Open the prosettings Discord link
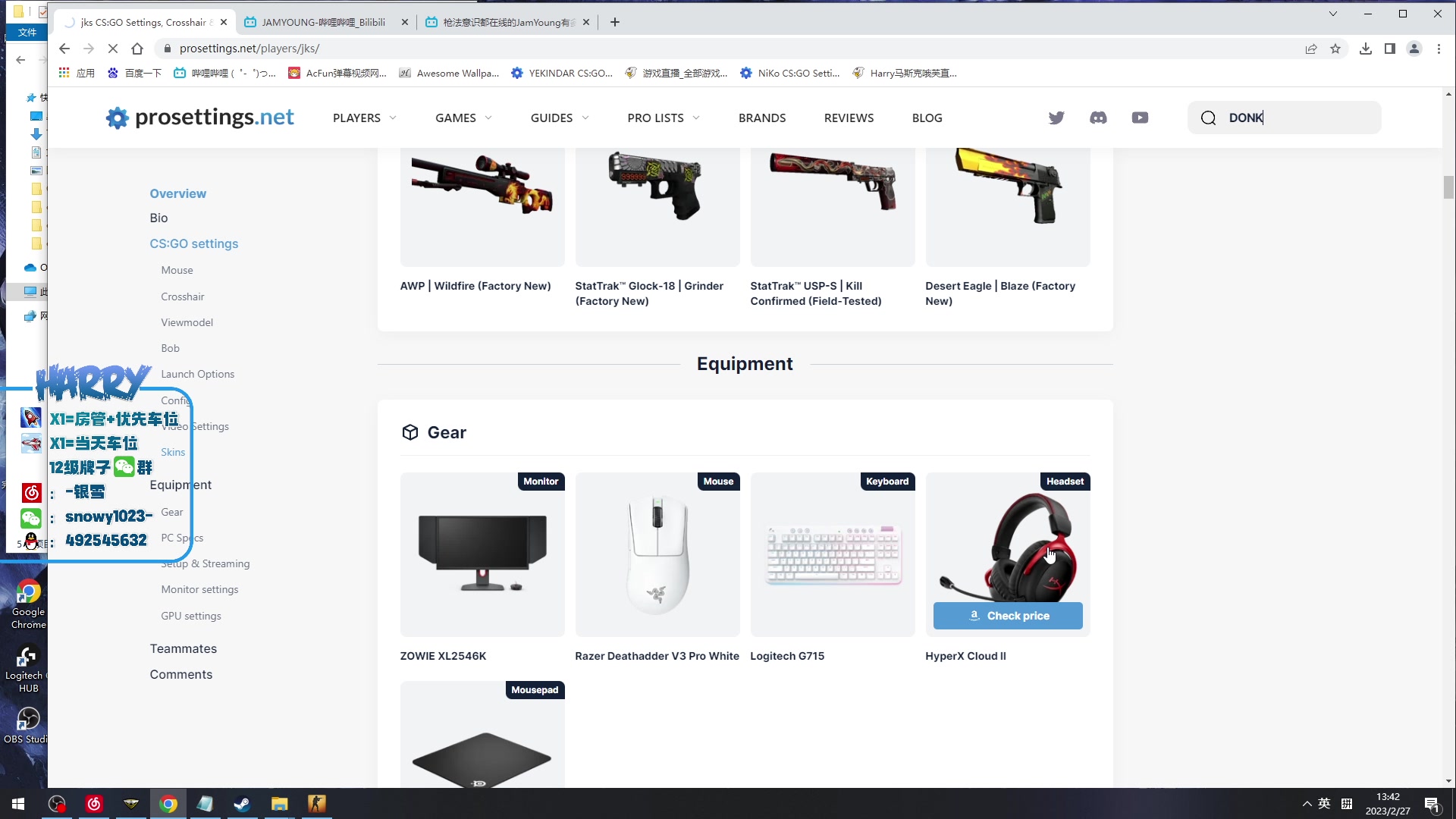Viewport: 1456px width, 819px height. (1098, 118)
